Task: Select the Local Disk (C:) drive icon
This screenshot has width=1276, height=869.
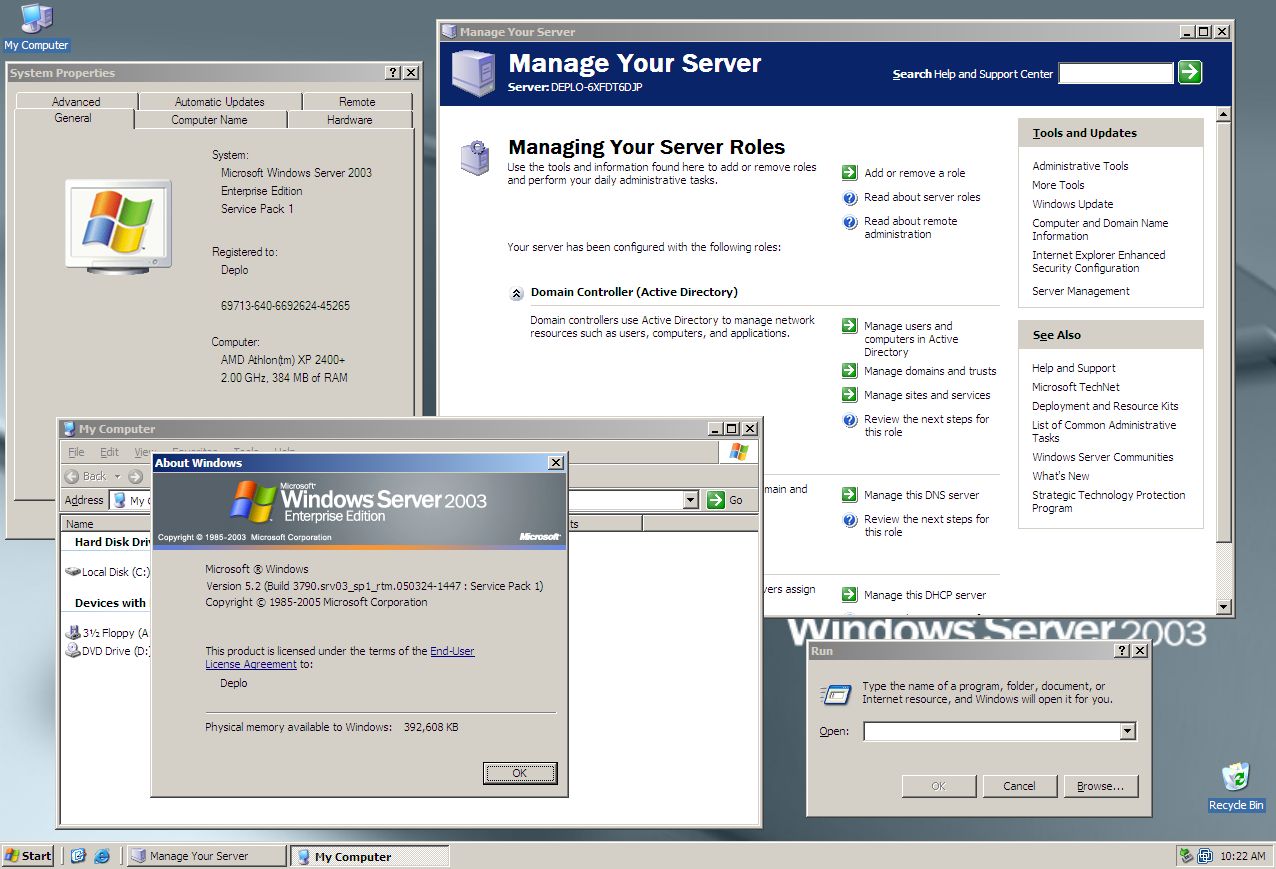Action: [x=73, y=572]
